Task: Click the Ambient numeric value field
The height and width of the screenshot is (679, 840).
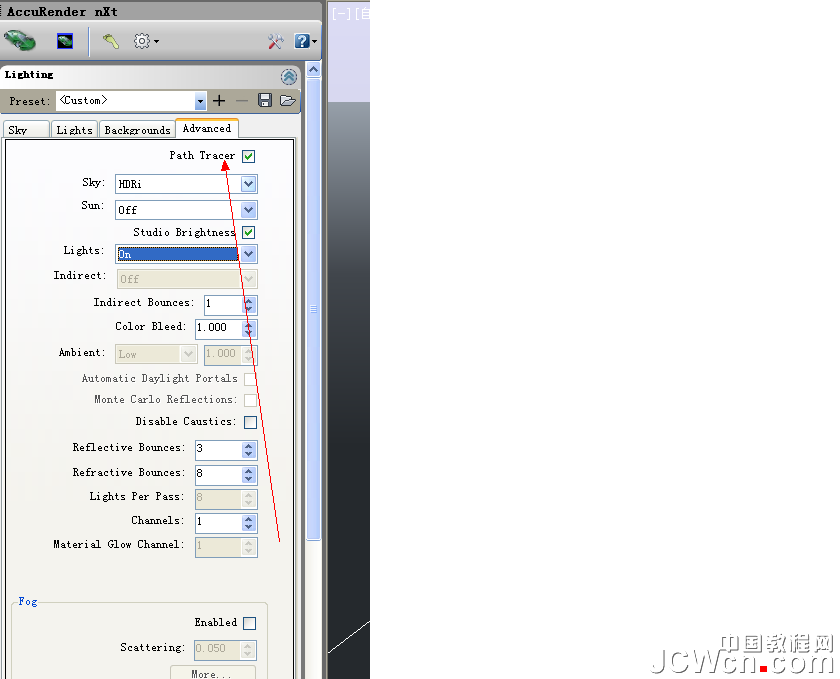Action: [223, 354]
